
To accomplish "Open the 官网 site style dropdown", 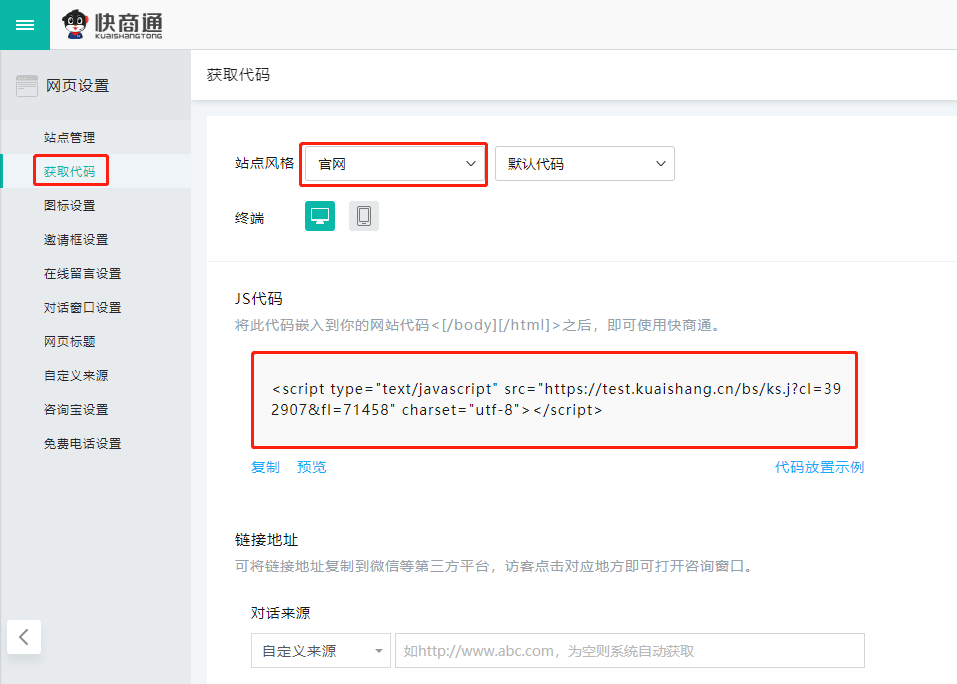I will tap(394, 164).
